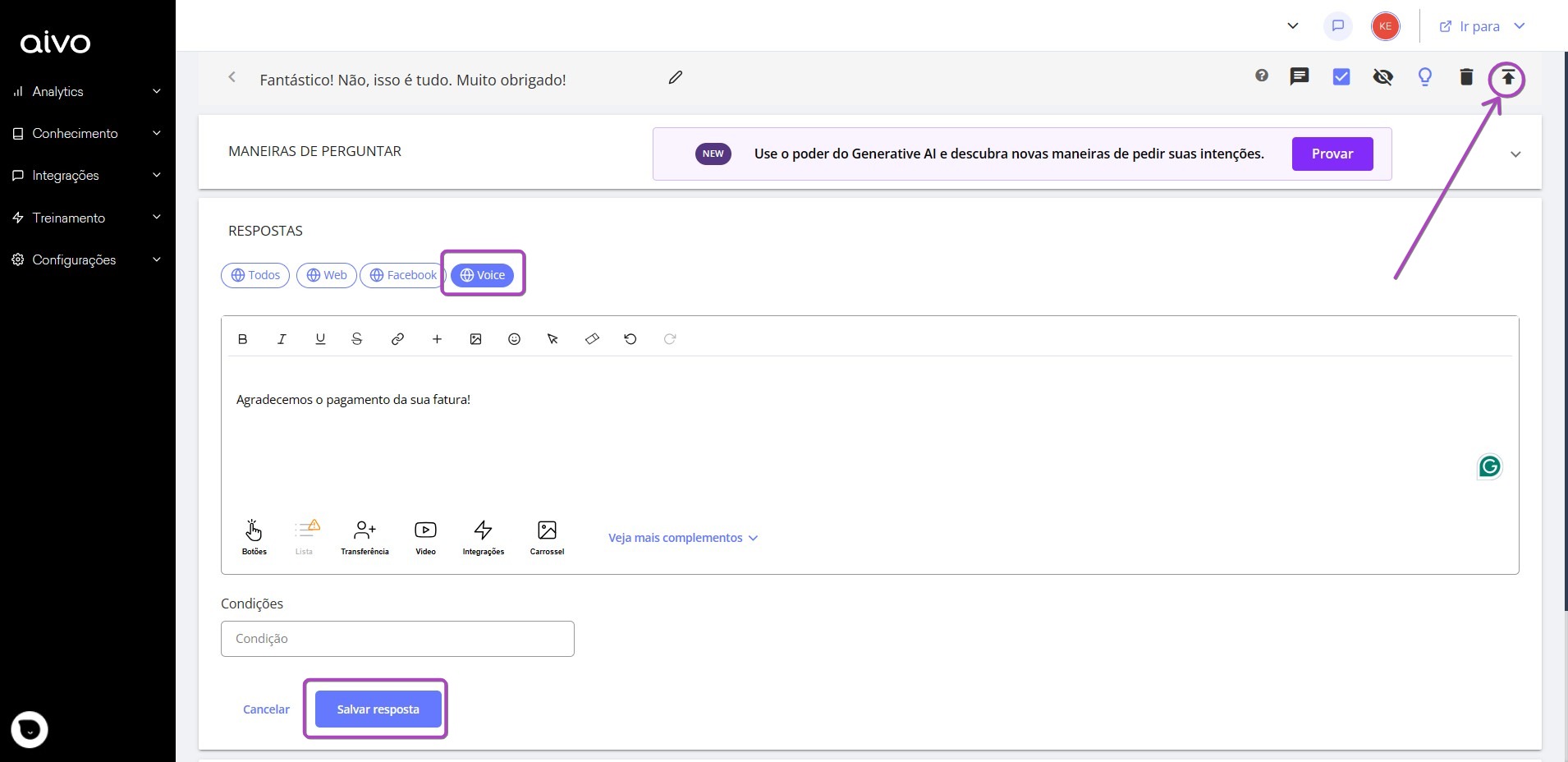Image resolution: width=1568 pixels, height=762 pixels.
Task: Open the lightbulb suggestions
Action: tap(1426, 77)
